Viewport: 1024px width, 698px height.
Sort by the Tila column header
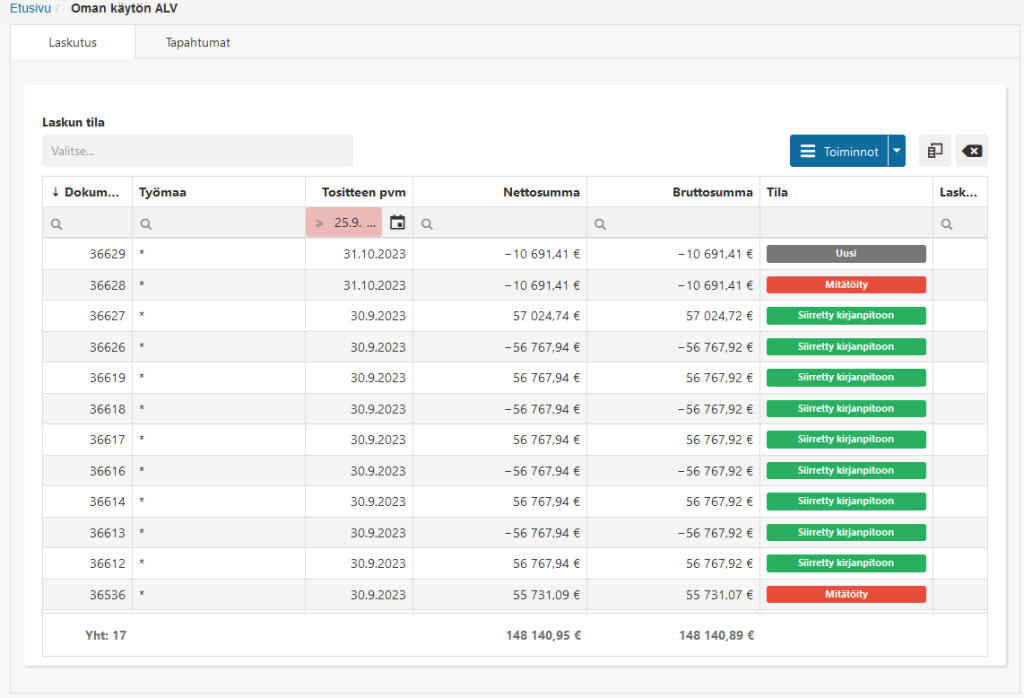pos(777,192)
